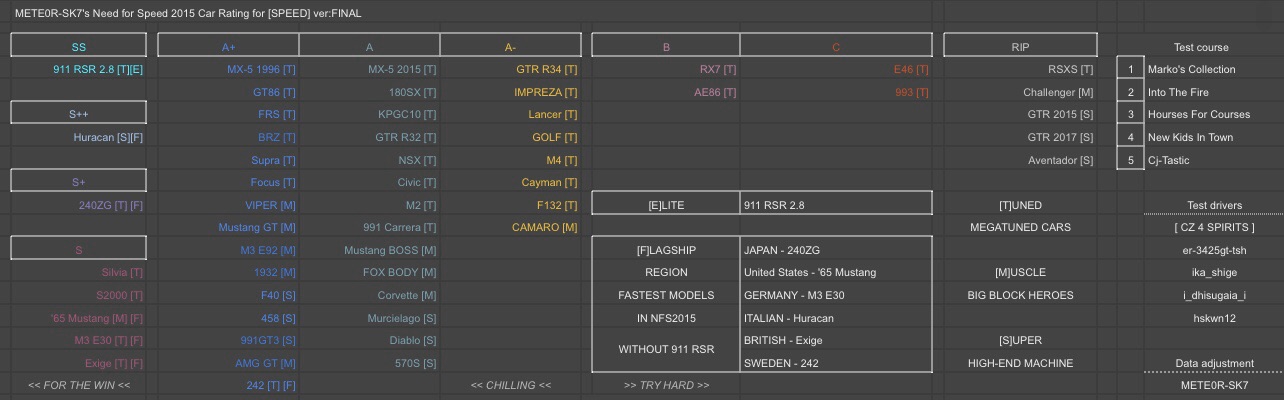Screen dimensions: 1284x400
Task: Select the 'Murcielago [S]' cell
Action: pyautogui.click(x=370, y=318)
